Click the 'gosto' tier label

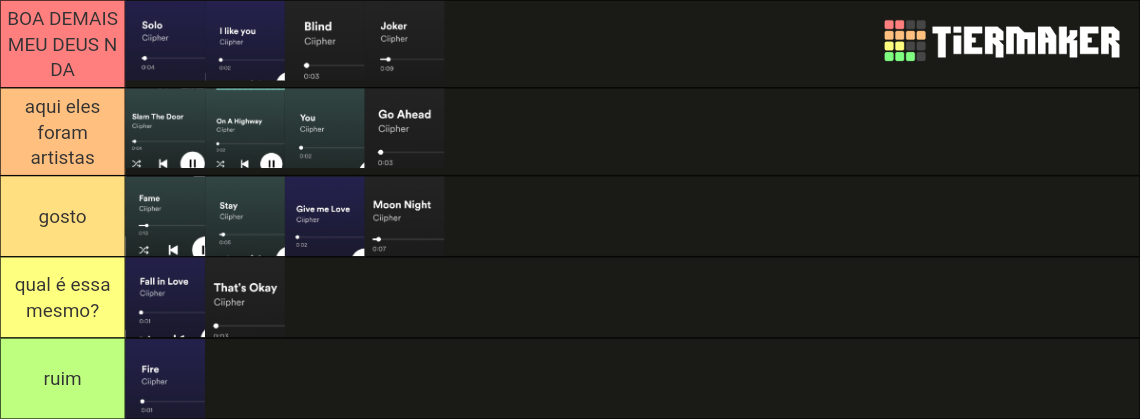[63, 216]
